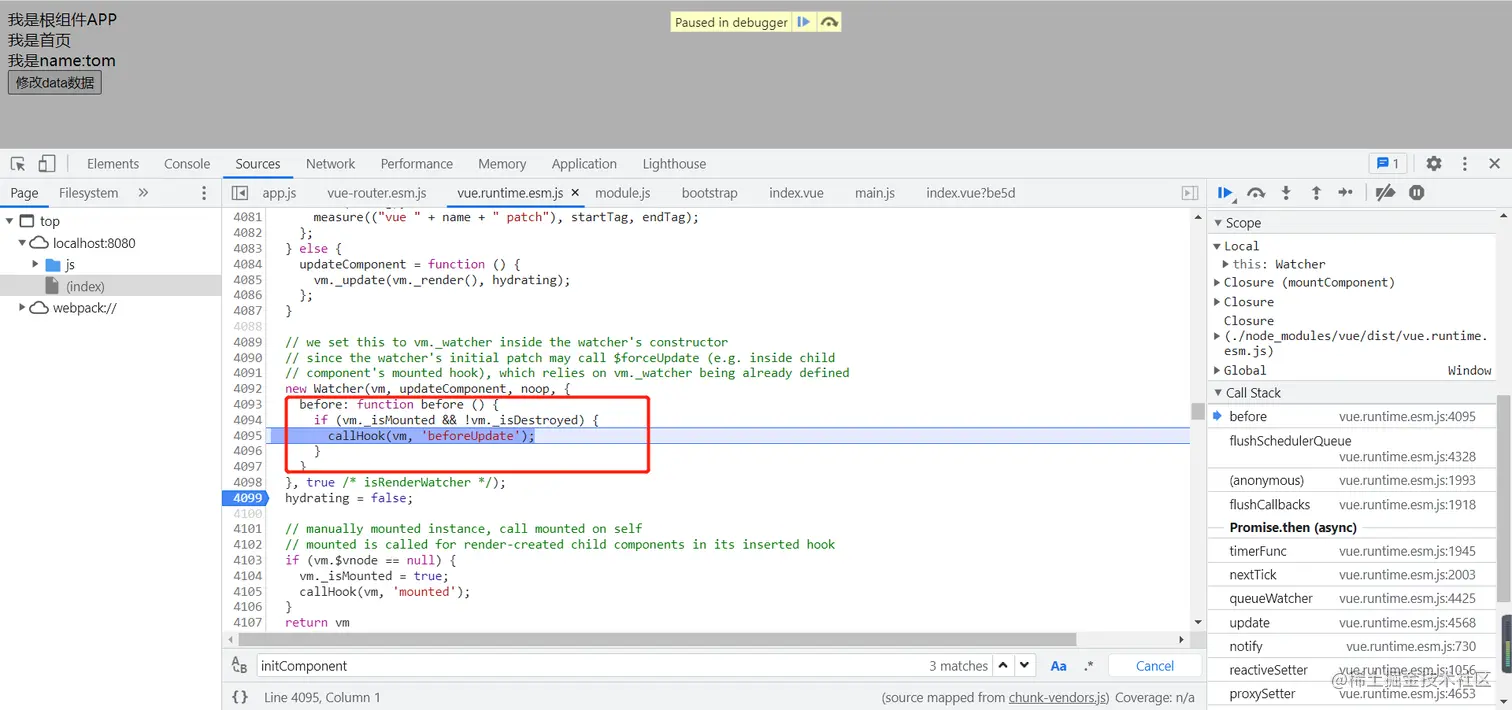Resume script execution in debugger toolbar
Screen dimensions: 1512x710
coord(1225,193)
